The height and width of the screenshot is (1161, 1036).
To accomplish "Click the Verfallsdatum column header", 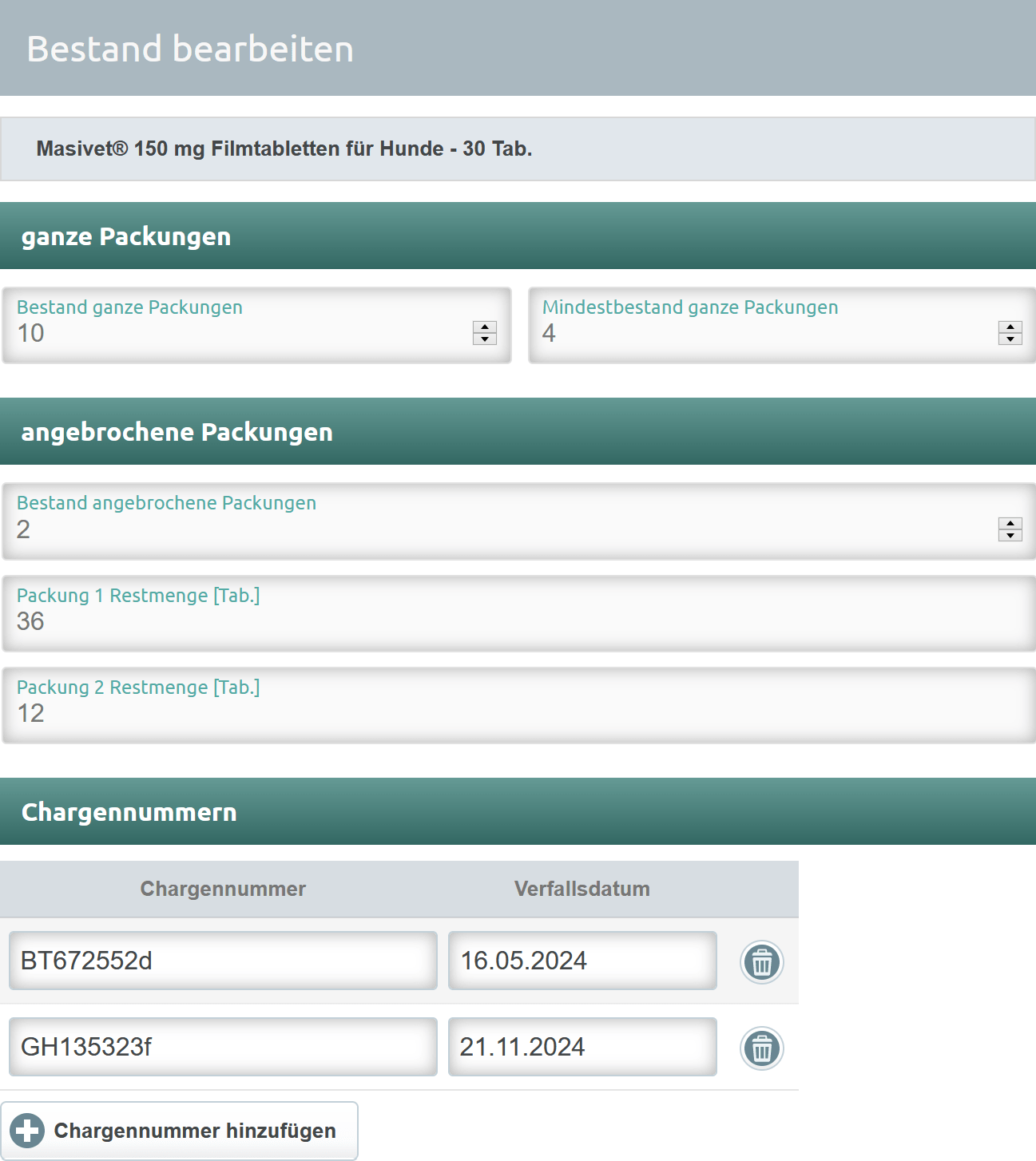I will [582, 889].
